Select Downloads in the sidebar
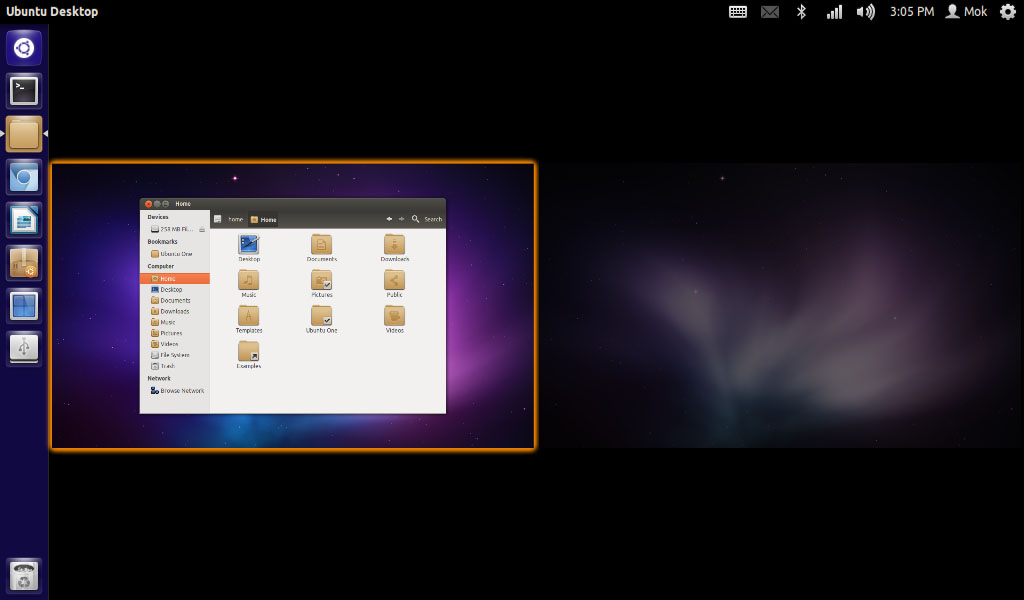1024x600 pixels. 170,311
